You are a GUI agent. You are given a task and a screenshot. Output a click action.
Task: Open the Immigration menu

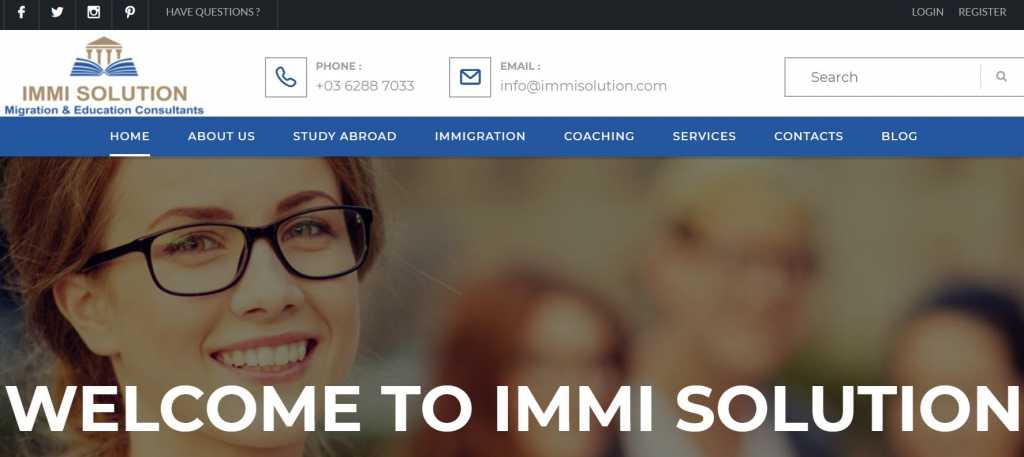pos(480,136)
